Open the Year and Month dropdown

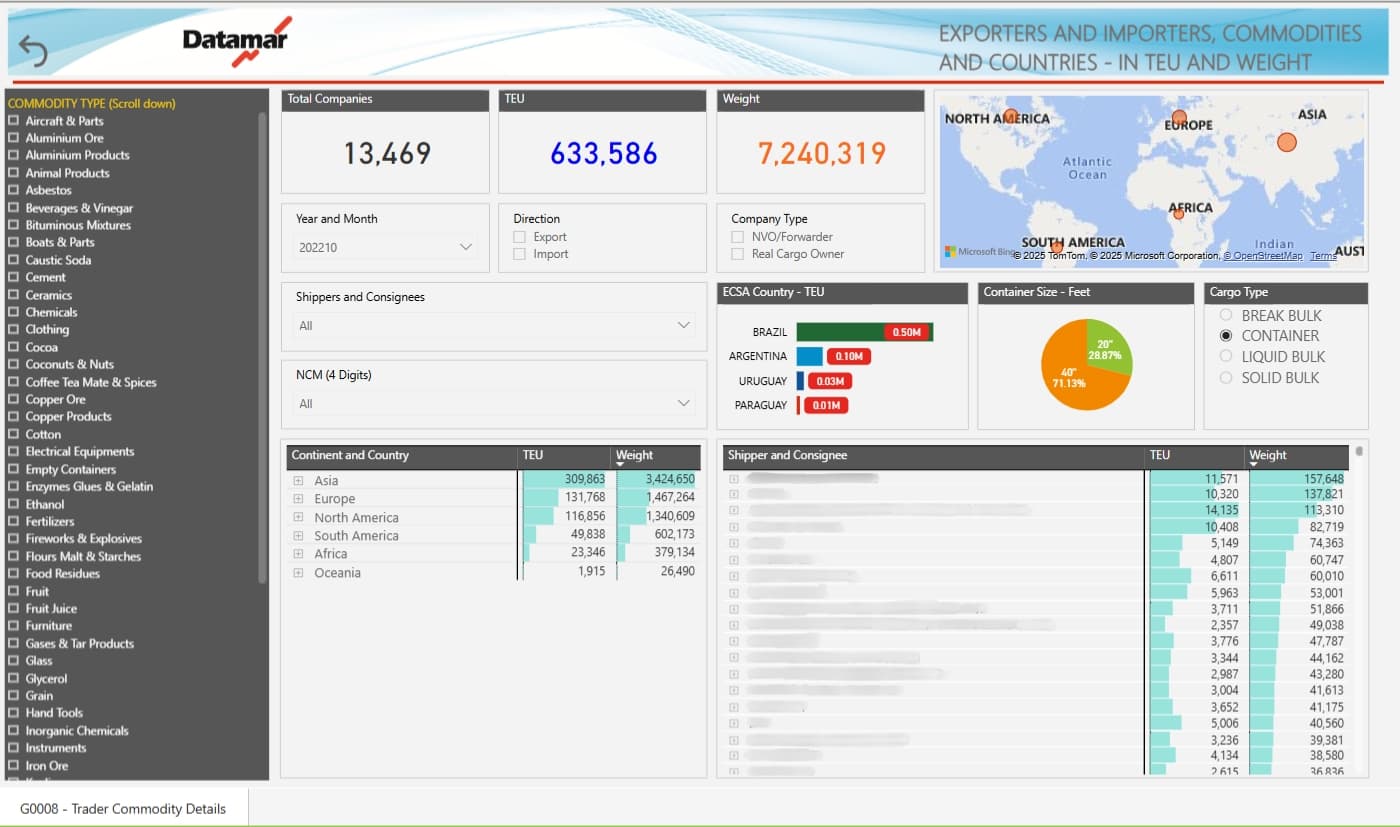click(x=465, y=245)
